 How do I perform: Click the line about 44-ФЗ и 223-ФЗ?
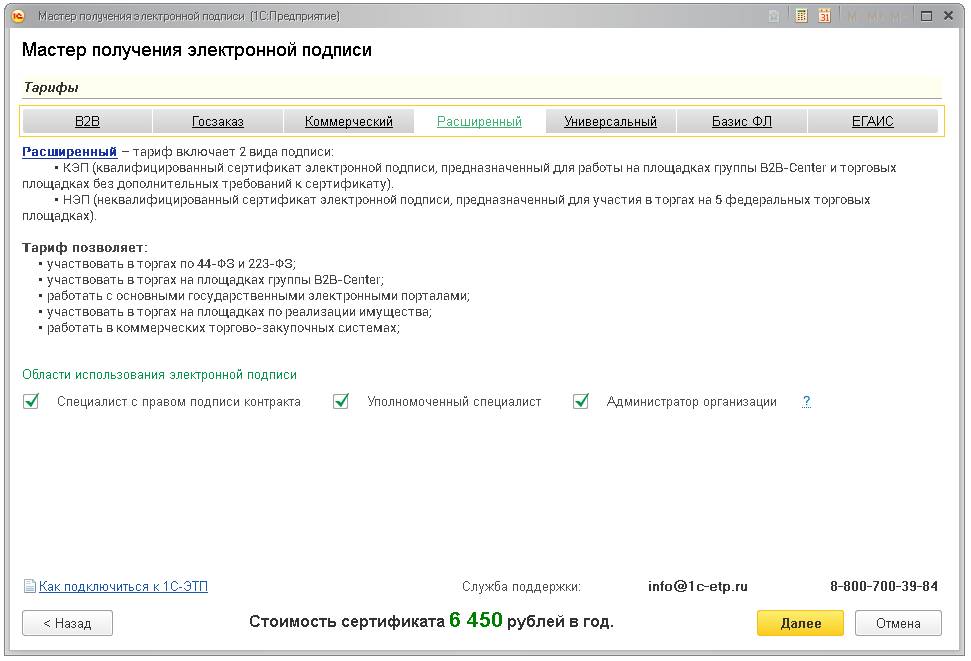tap(171, 264)
